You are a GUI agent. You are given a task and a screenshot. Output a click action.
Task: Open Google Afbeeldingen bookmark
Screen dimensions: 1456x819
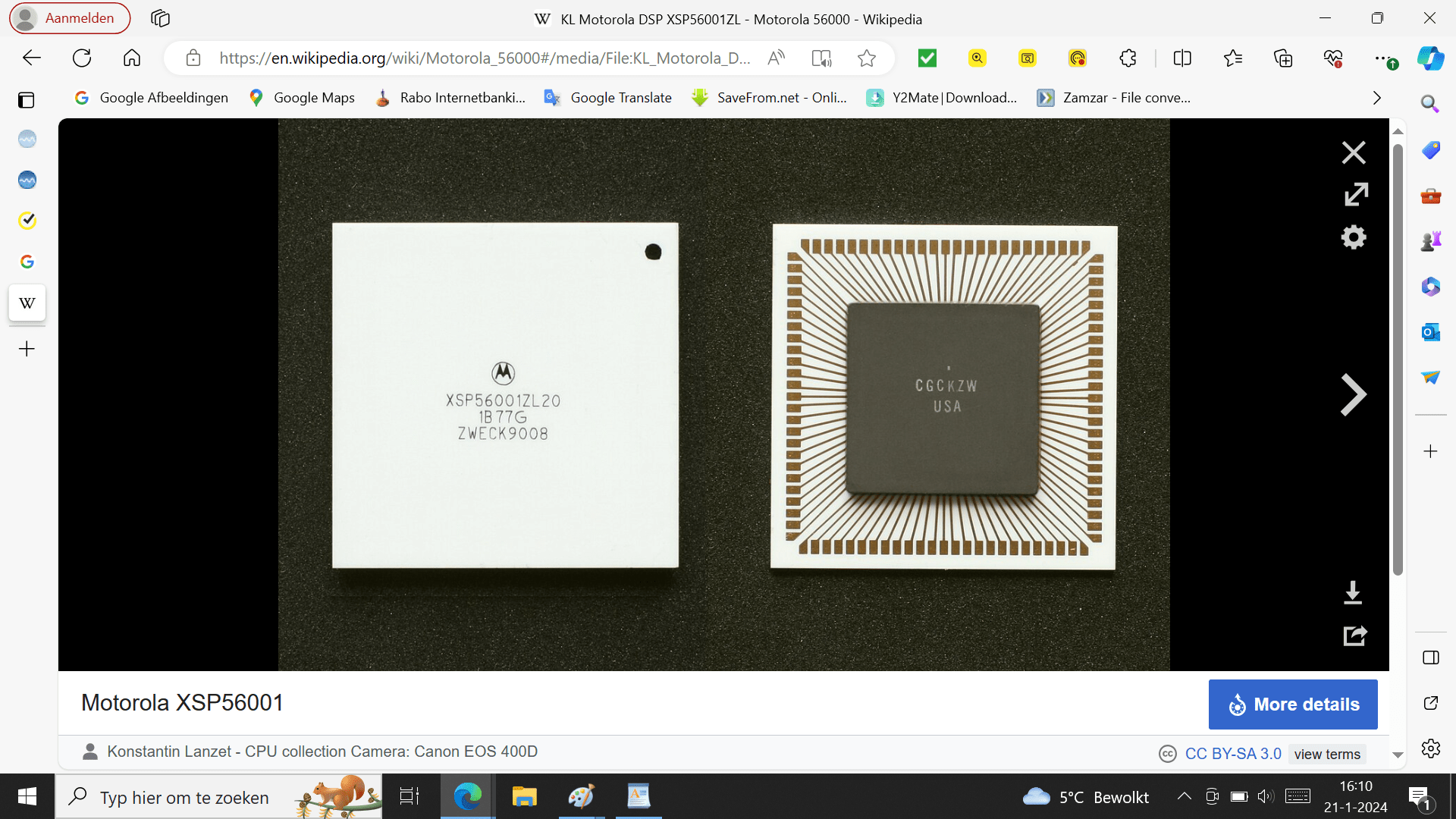point(152,98)
